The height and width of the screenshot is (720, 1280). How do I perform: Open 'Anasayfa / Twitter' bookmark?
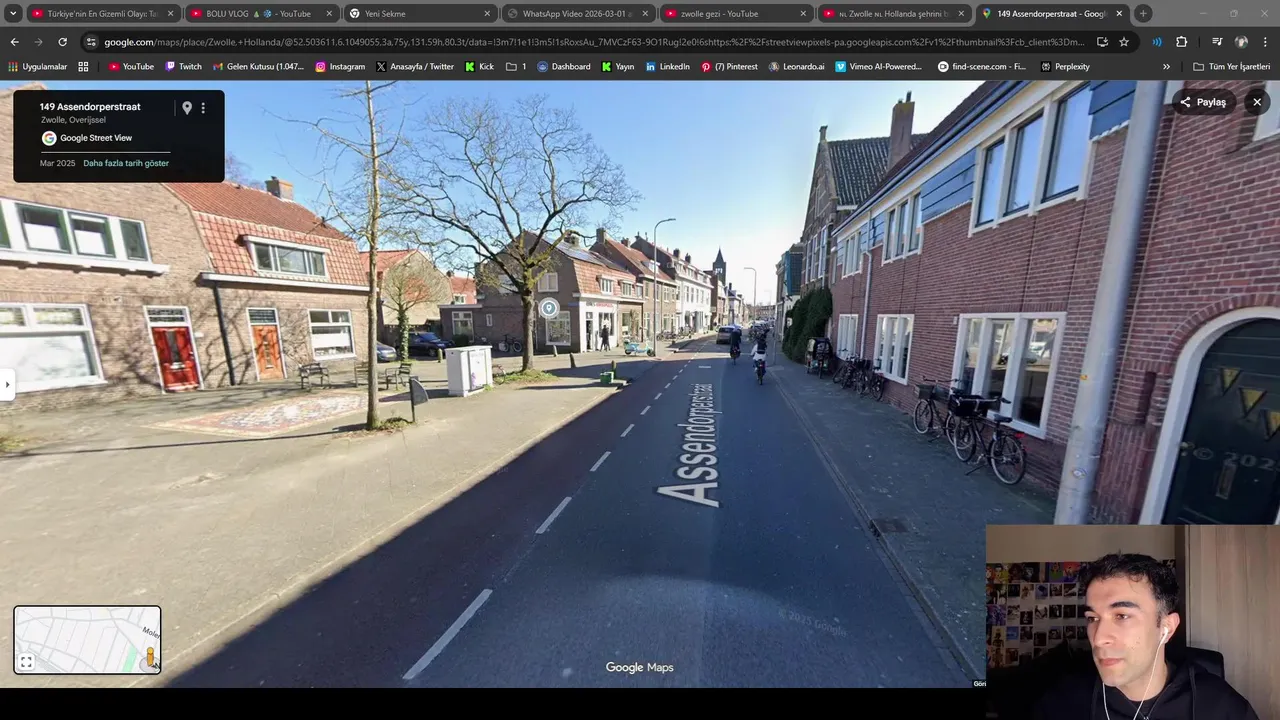click(415, 66)
